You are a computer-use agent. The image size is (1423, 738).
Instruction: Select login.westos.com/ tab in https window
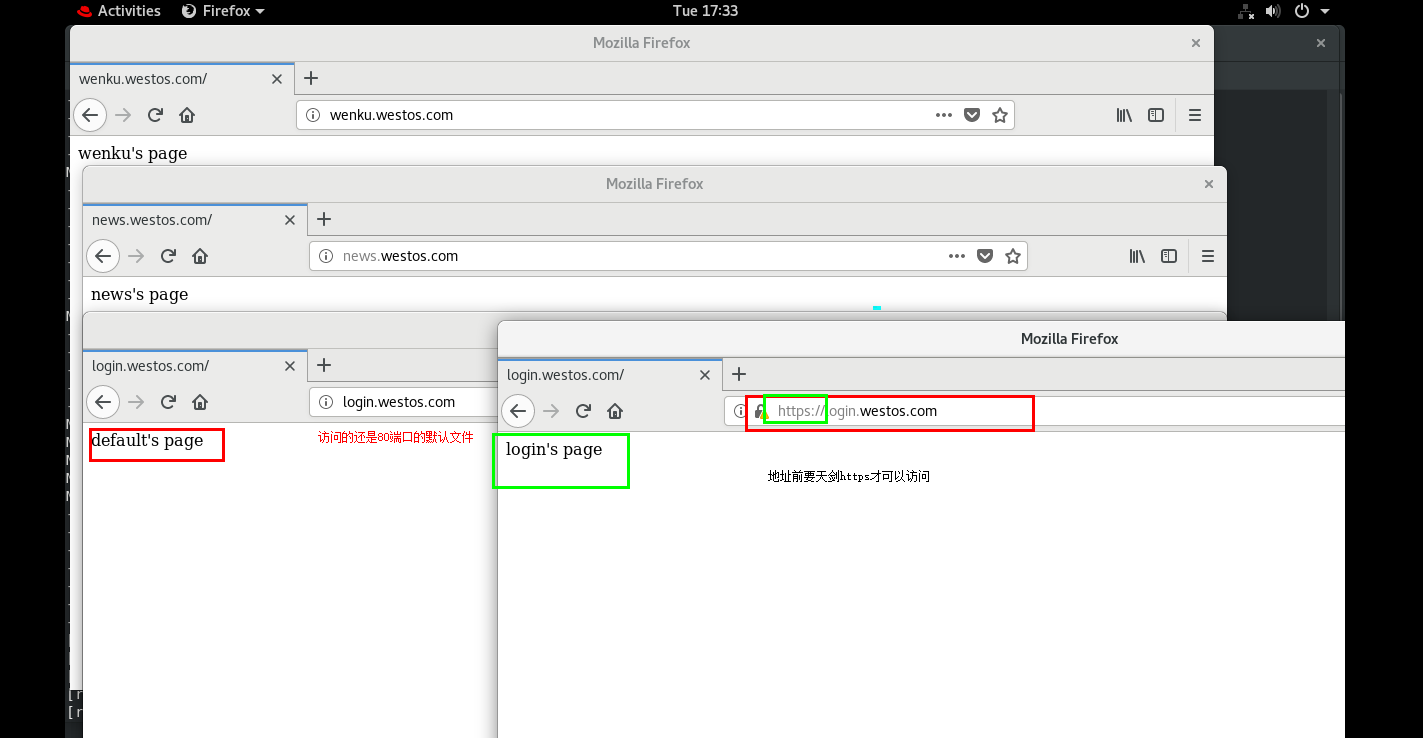click(610, 375)
